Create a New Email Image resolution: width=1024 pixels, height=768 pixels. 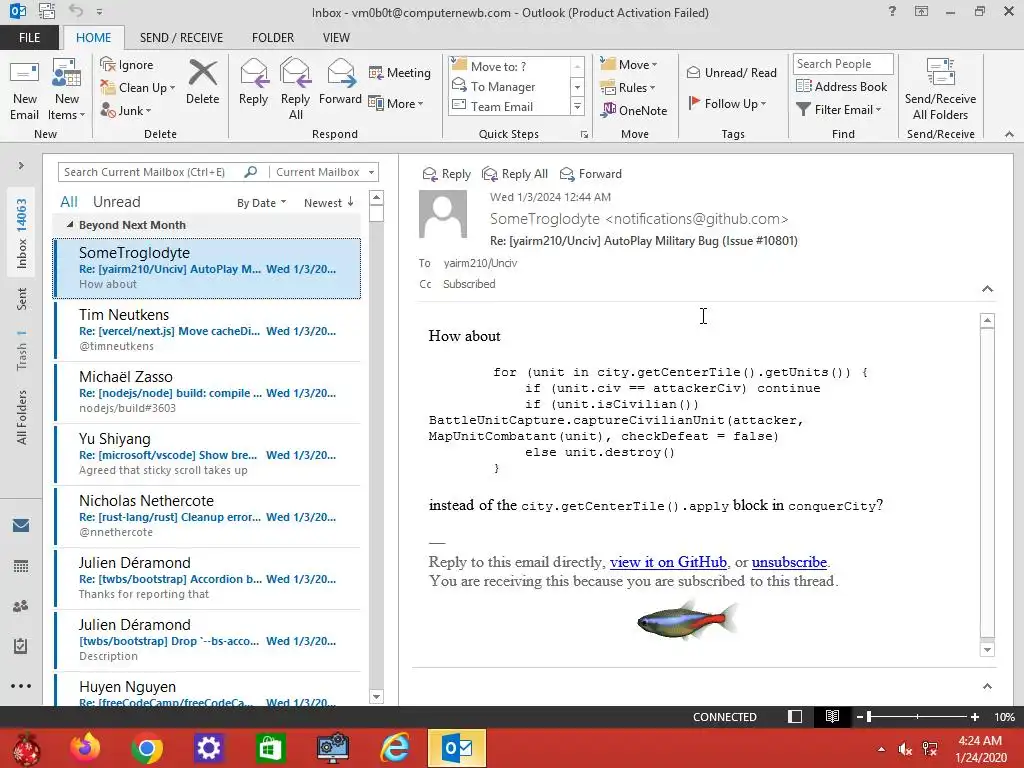point(24,90)
